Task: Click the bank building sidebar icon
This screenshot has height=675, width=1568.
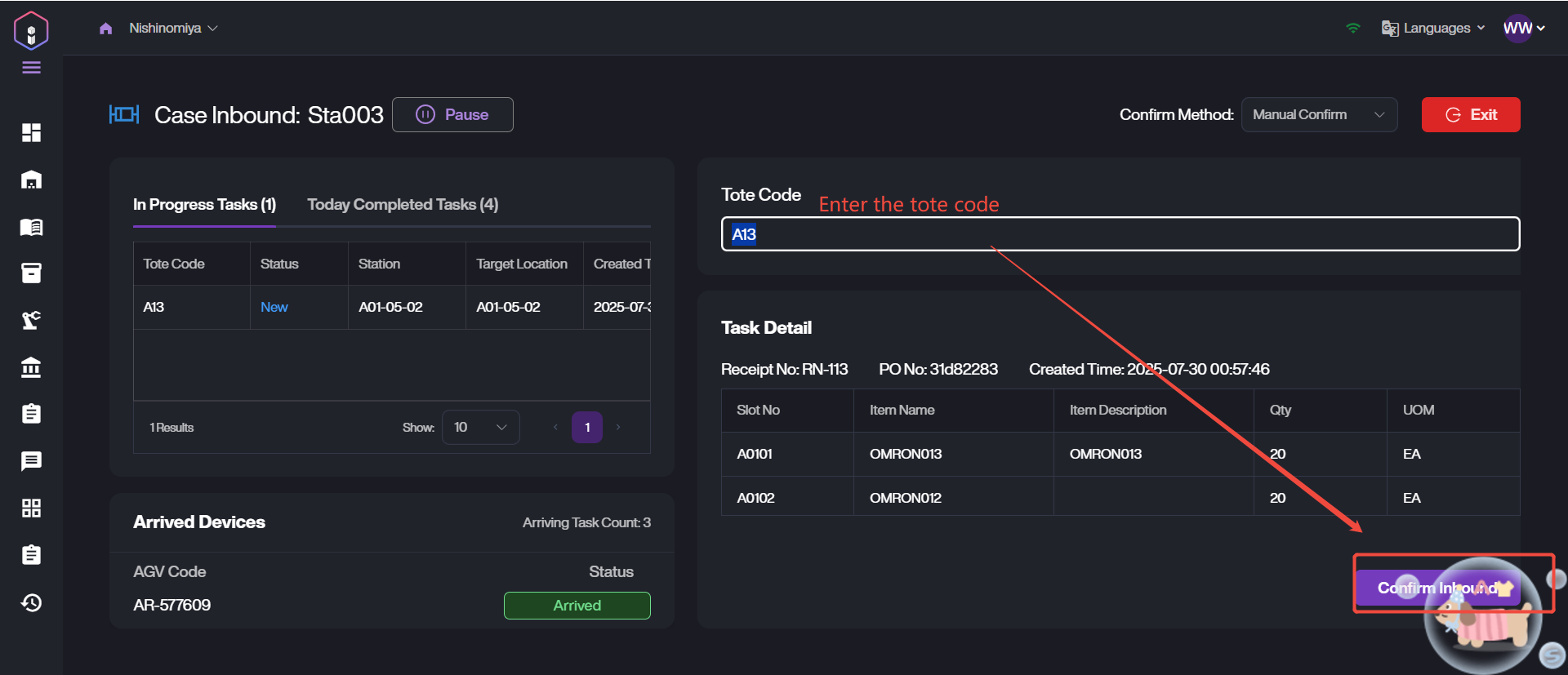Action: (x=31, y=367)
